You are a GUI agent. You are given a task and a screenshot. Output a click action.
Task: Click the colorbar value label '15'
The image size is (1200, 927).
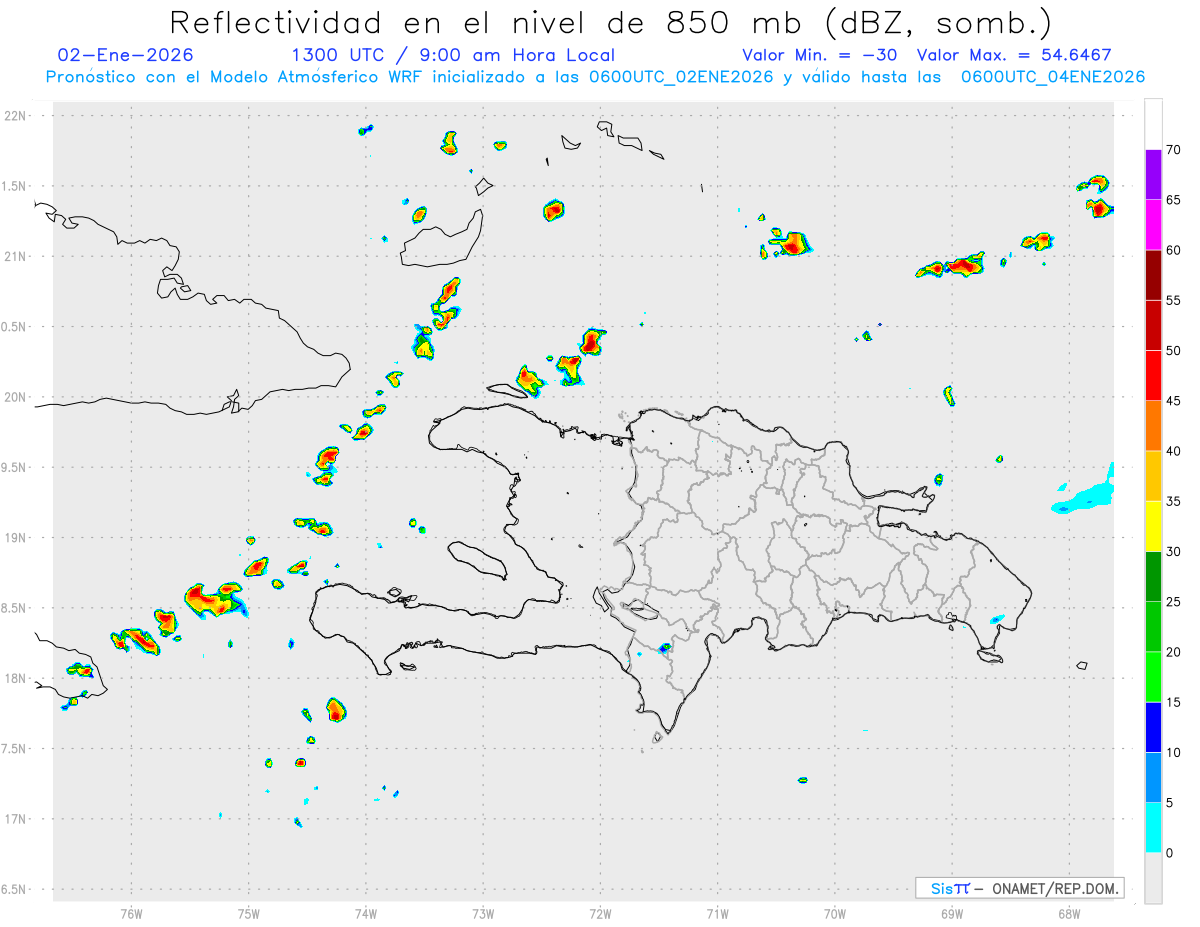click(x=1173, y=702)
